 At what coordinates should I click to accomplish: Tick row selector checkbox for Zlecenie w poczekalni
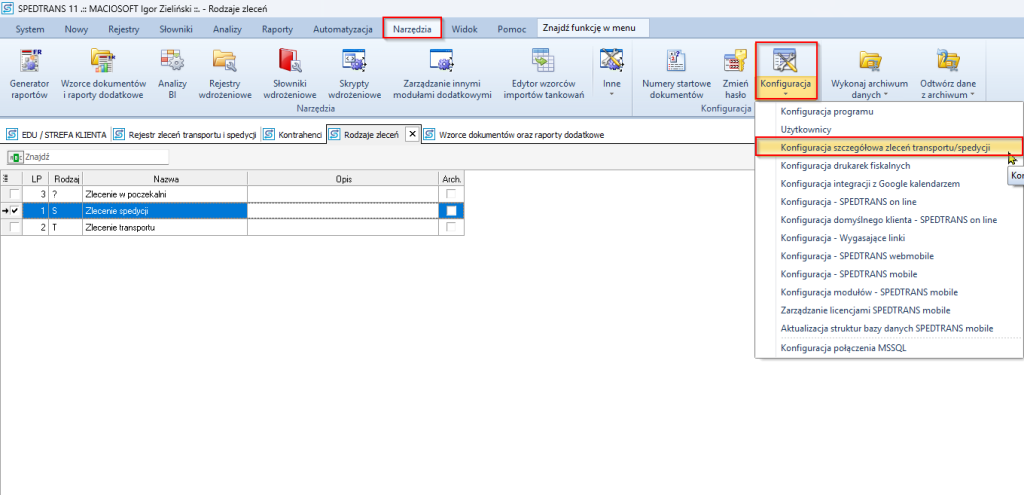(x=14, y=194)
